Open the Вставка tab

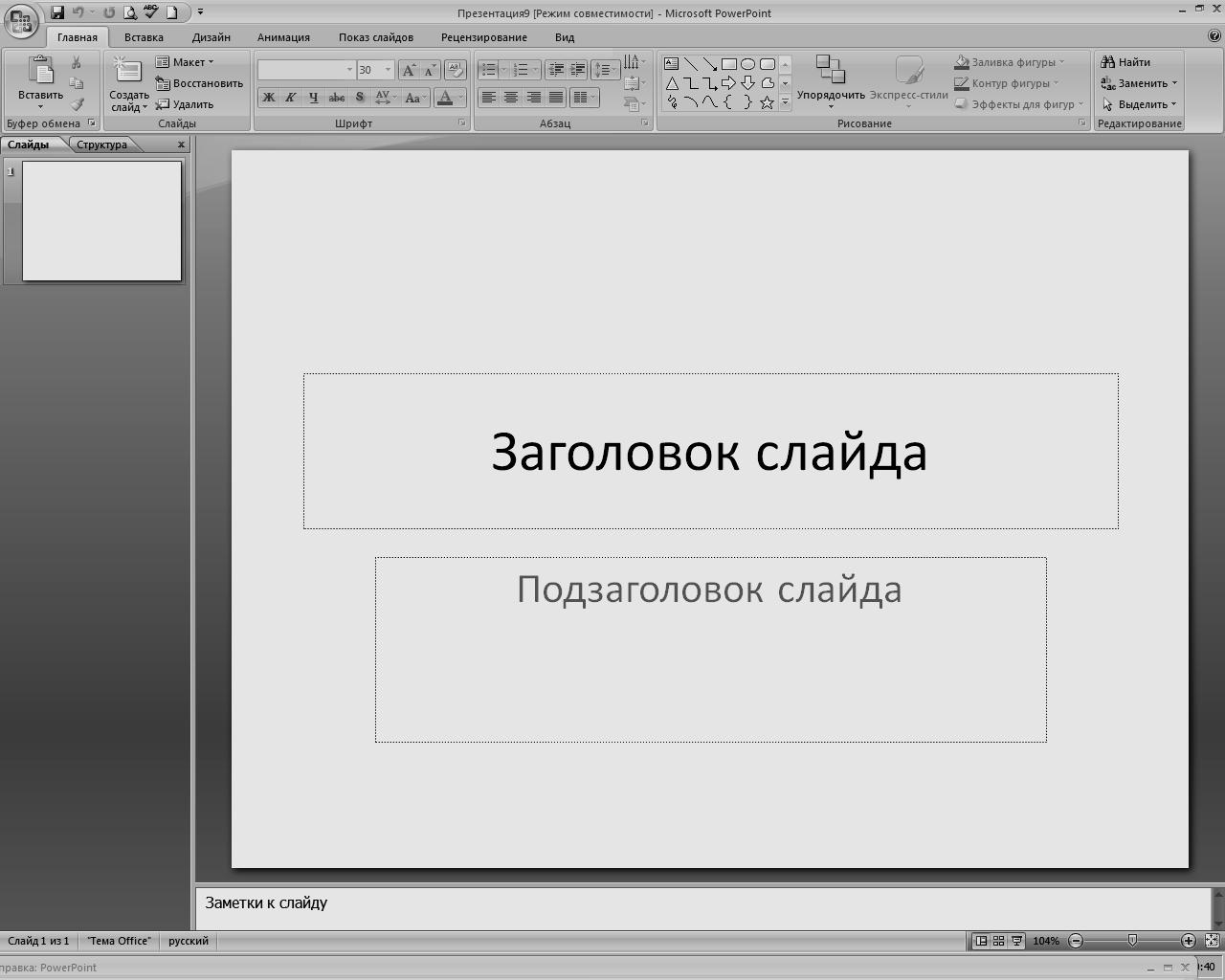(x=144, y=37)
